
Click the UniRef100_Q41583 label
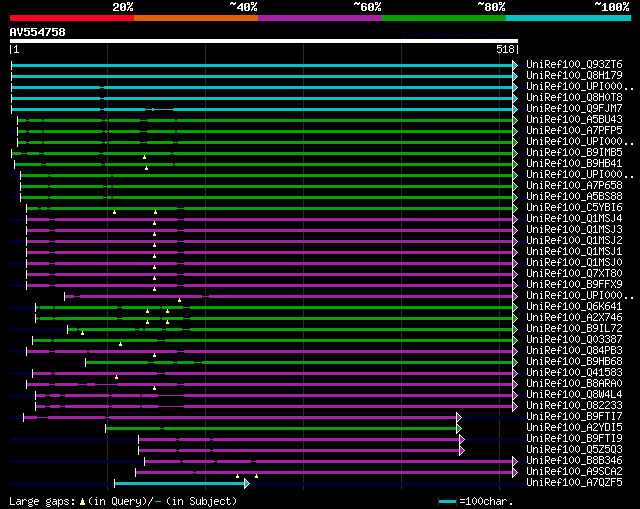(574, 373)
